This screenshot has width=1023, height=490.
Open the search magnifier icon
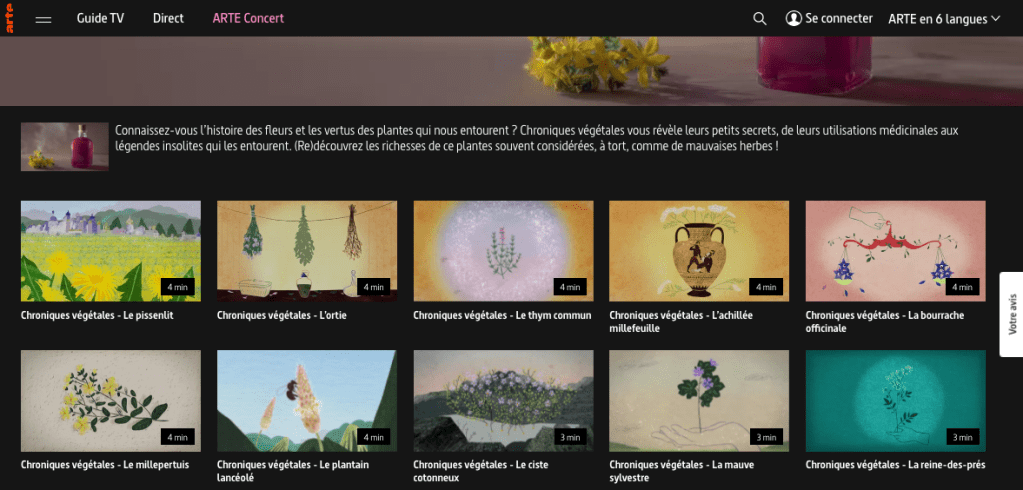759,18
